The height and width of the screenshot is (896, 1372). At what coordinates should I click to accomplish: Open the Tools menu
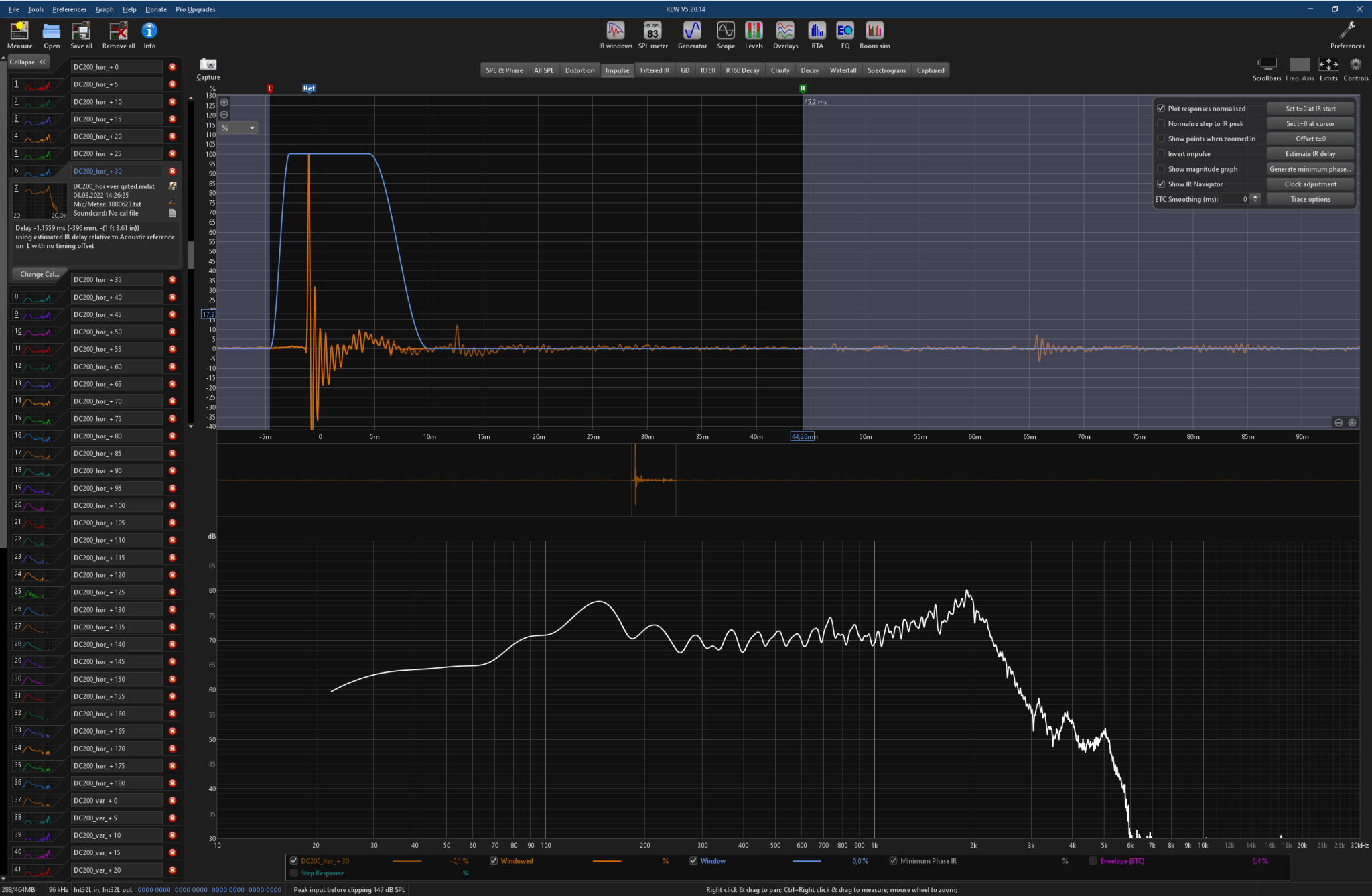[36, 9]
